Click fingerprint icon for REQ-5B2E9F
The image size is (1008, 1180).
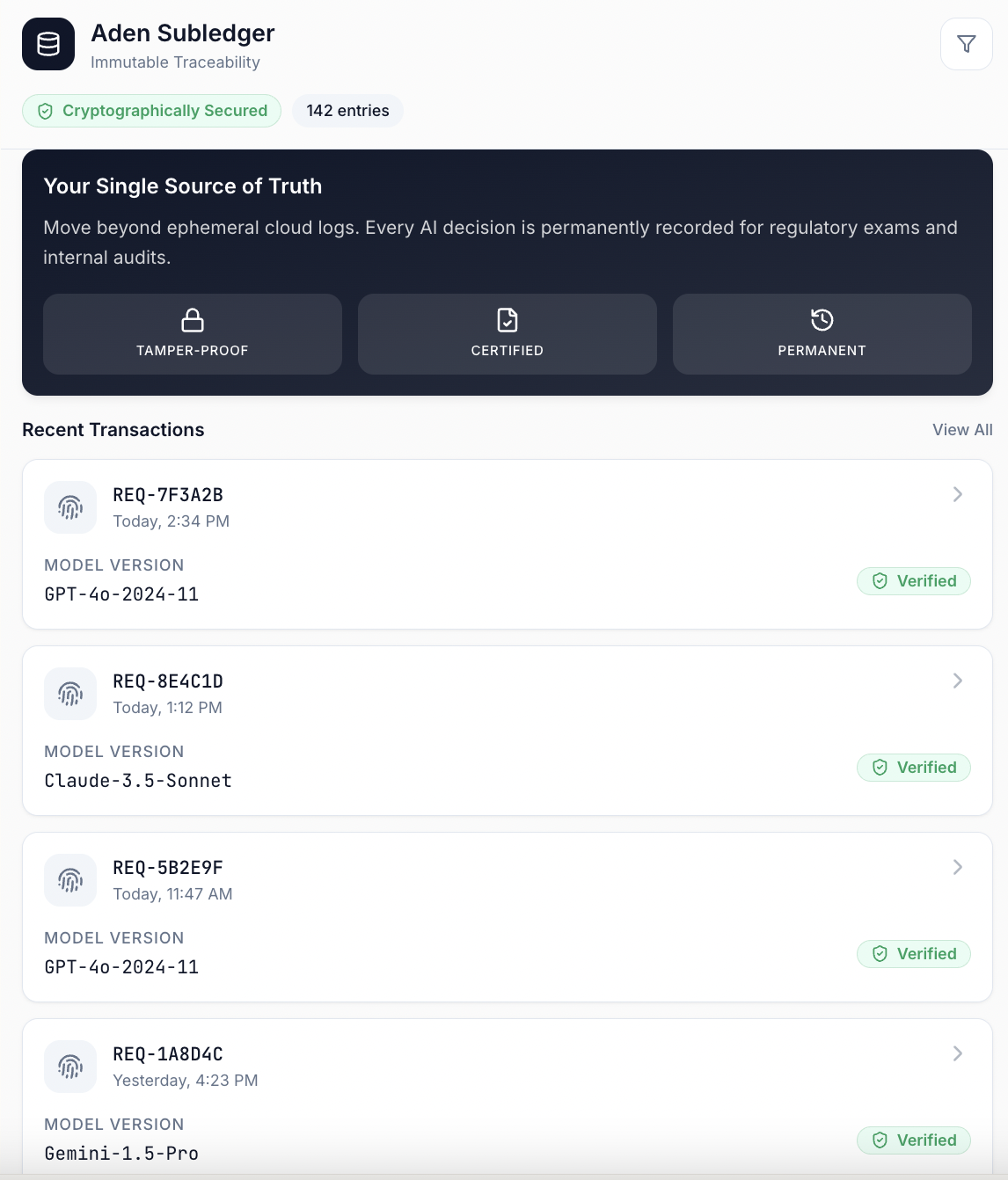click(70, 880)
